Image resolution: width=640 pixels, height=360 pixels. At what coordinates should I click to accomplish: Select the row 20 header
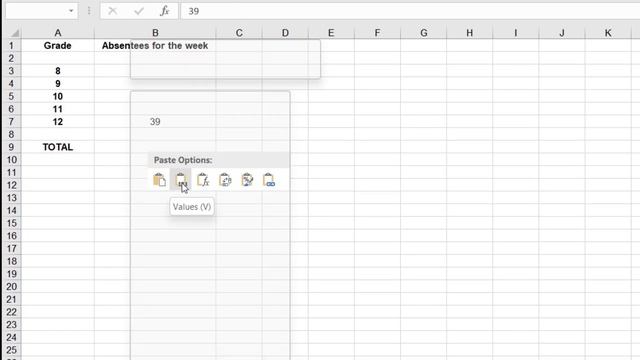[11, 287]
